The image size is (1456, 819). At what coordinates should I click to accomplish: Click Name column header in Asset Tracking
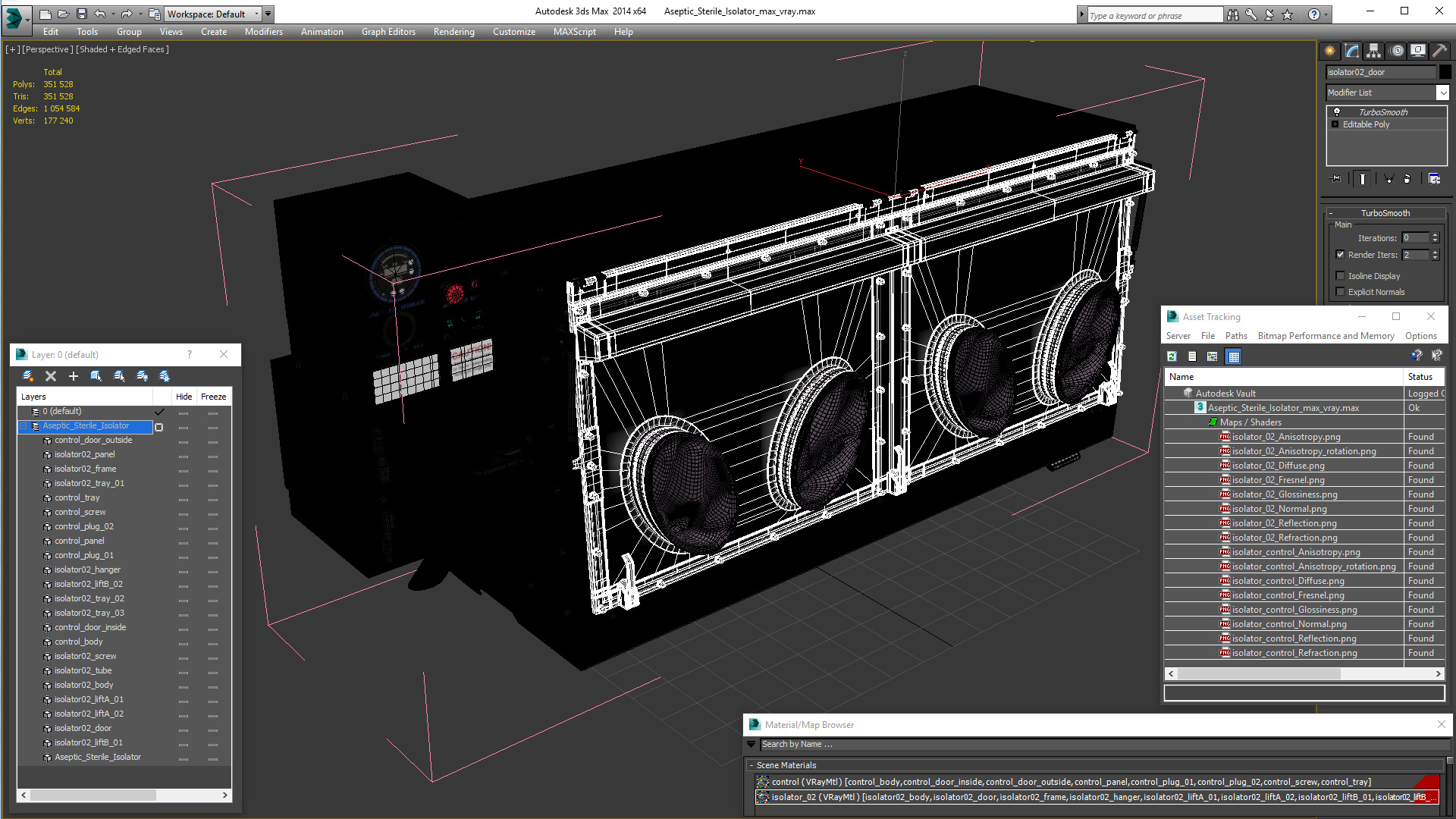point(1284,377)
